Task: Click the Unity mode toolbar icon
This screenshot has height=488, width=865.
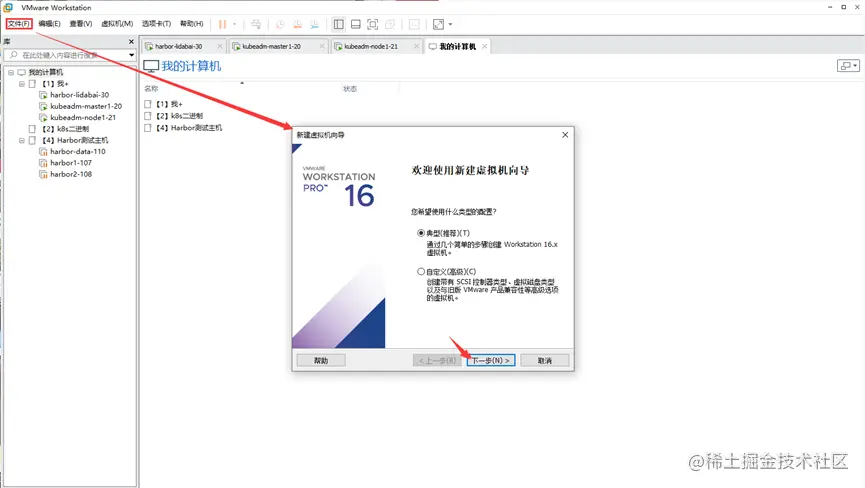Action: point(390,24)
